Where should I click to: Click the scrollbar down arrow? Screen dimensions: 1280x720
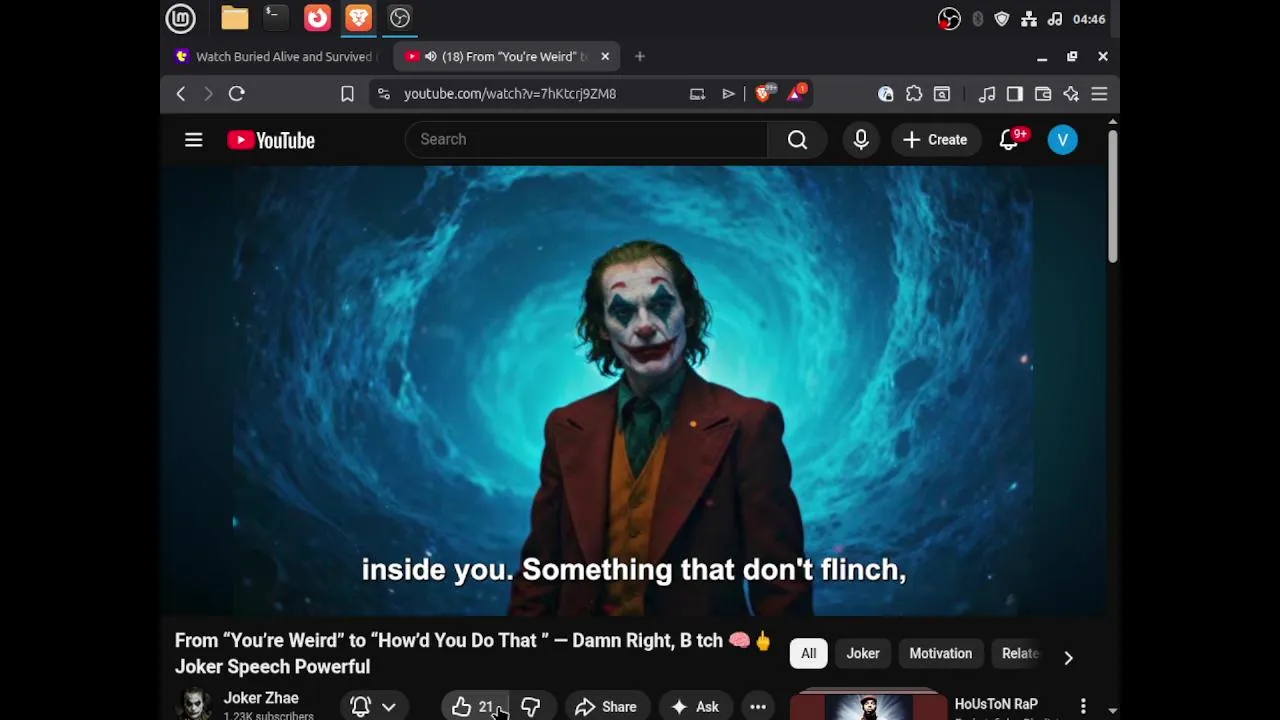pos(1112,710)
